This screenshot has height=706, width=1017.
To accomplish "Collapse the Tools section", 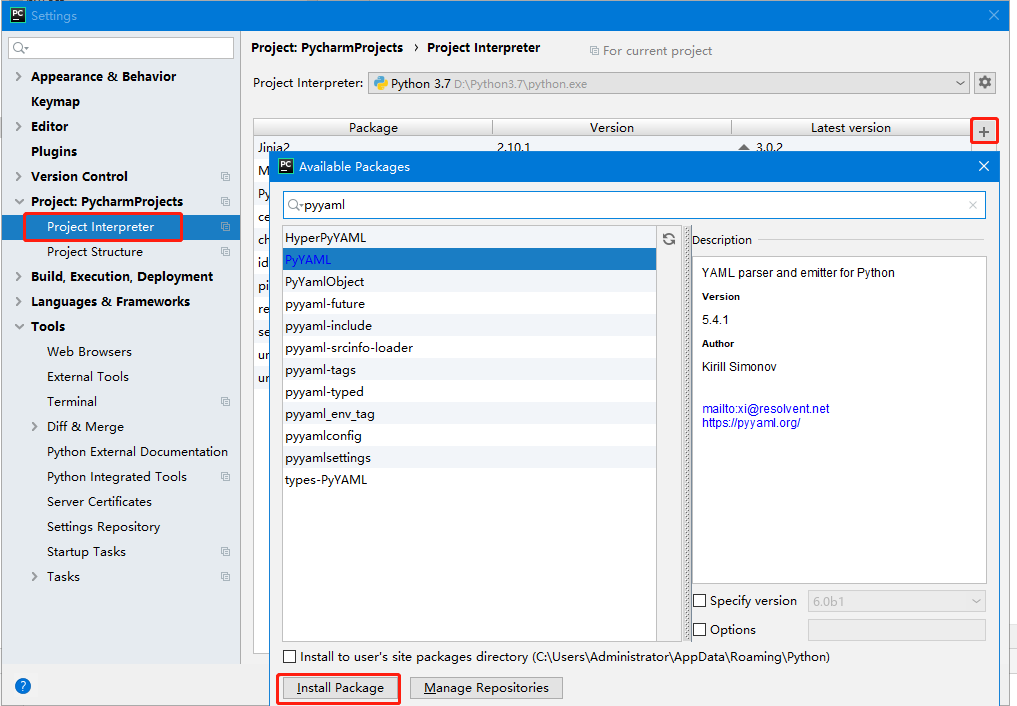I will coord(19,327).
